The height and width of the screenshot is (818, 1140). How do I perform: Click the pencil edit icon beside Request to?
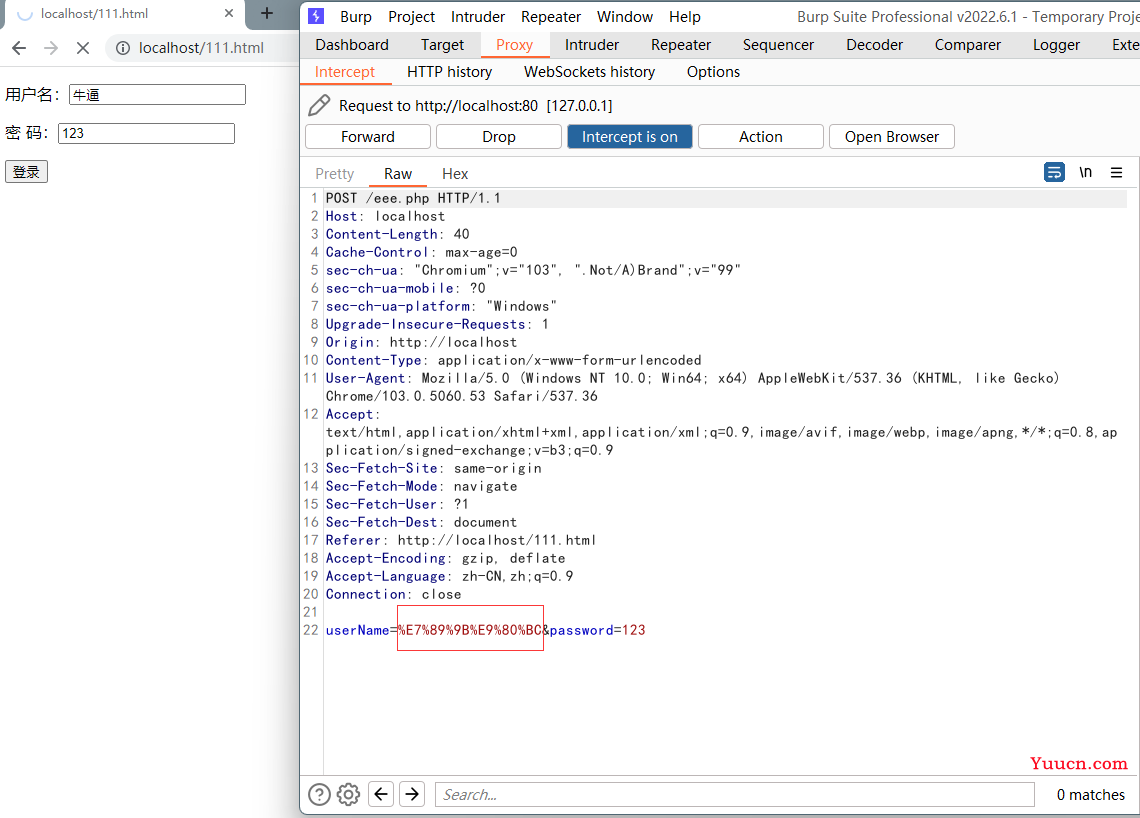pyautogui.click(x=319, y=105)
